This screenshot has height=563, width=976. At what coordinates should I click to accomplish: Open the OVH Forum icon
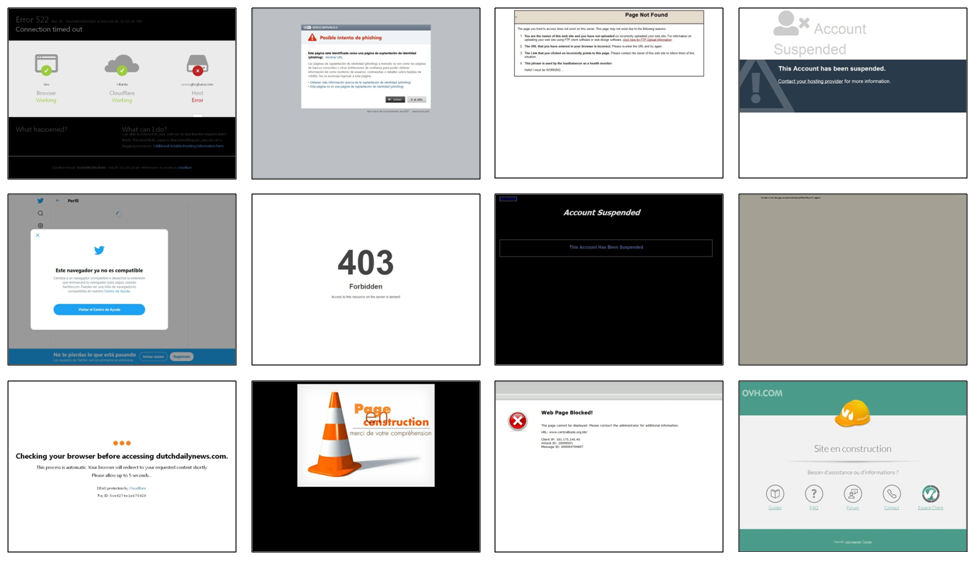[853, 494]
